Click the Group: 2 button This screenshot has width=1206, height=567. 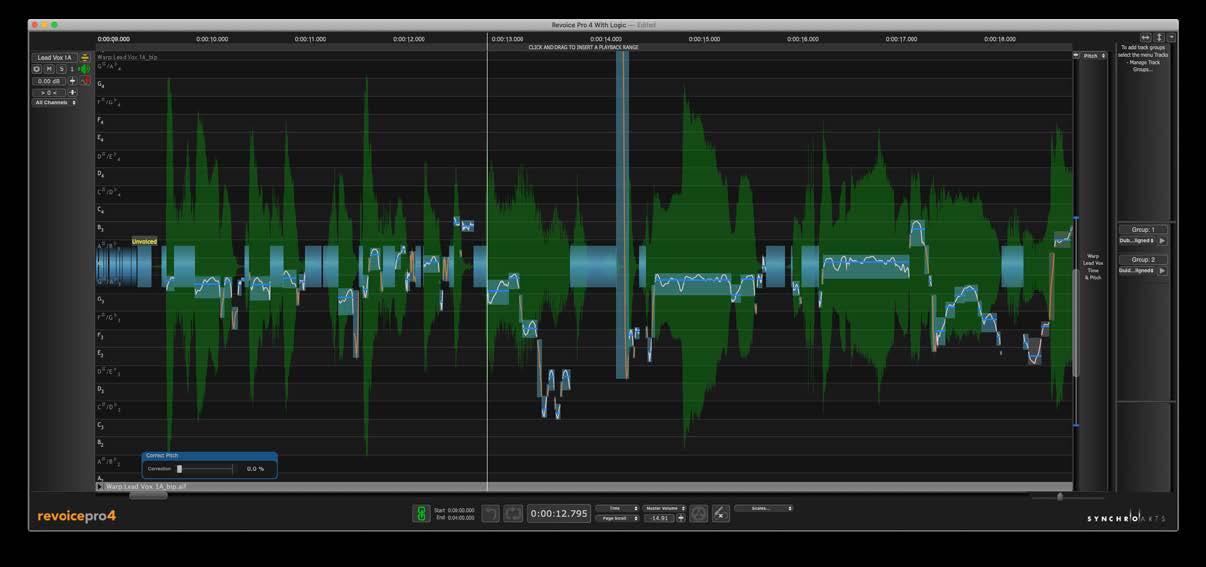(x=1143, y=259)
